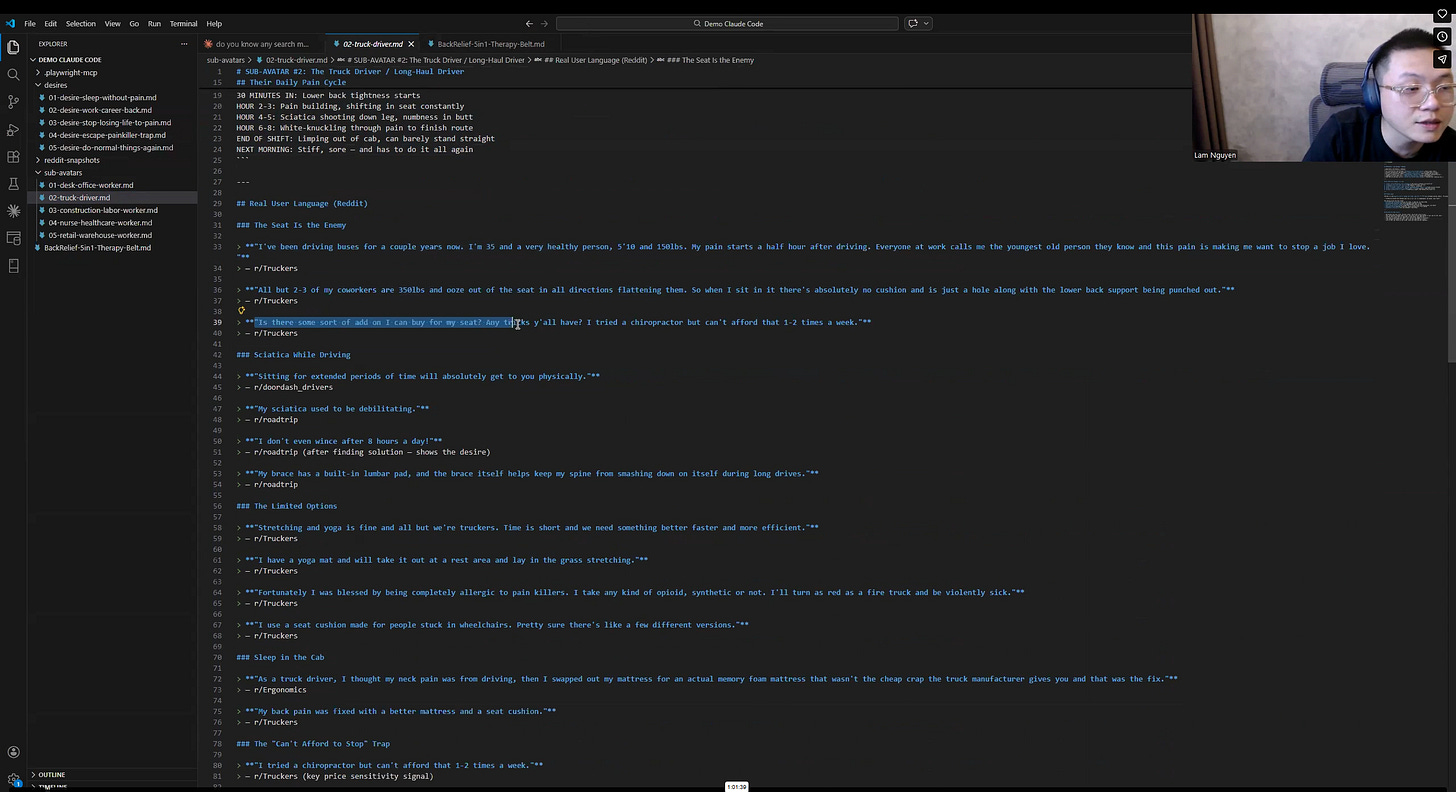The image size is (1456, 792).
Task: Go forward with the right navigation arrow
Action: 544,23
